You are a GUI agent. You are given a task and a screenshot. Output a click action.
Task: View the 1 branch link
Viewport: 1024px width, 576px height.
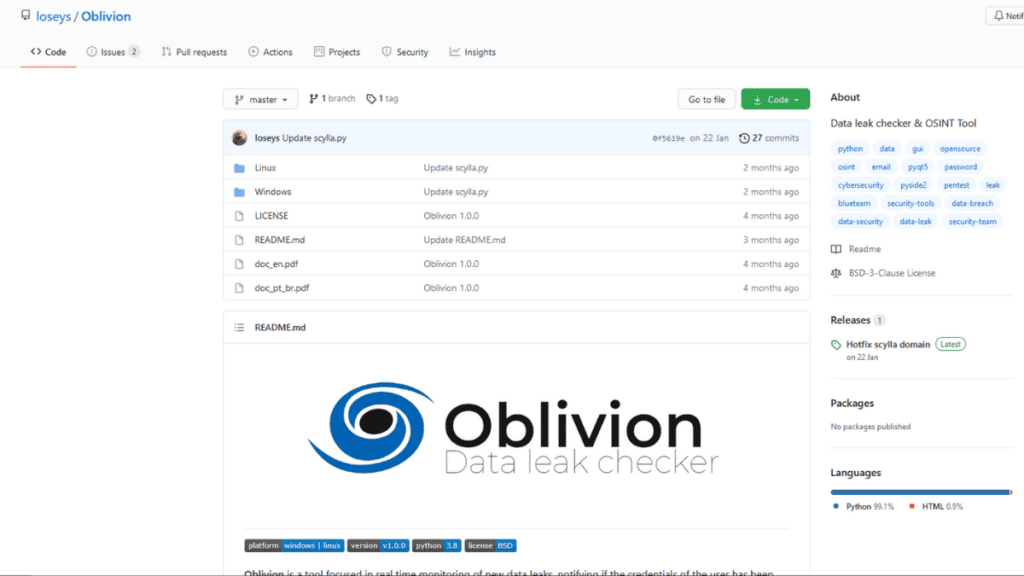pos(332,99)
